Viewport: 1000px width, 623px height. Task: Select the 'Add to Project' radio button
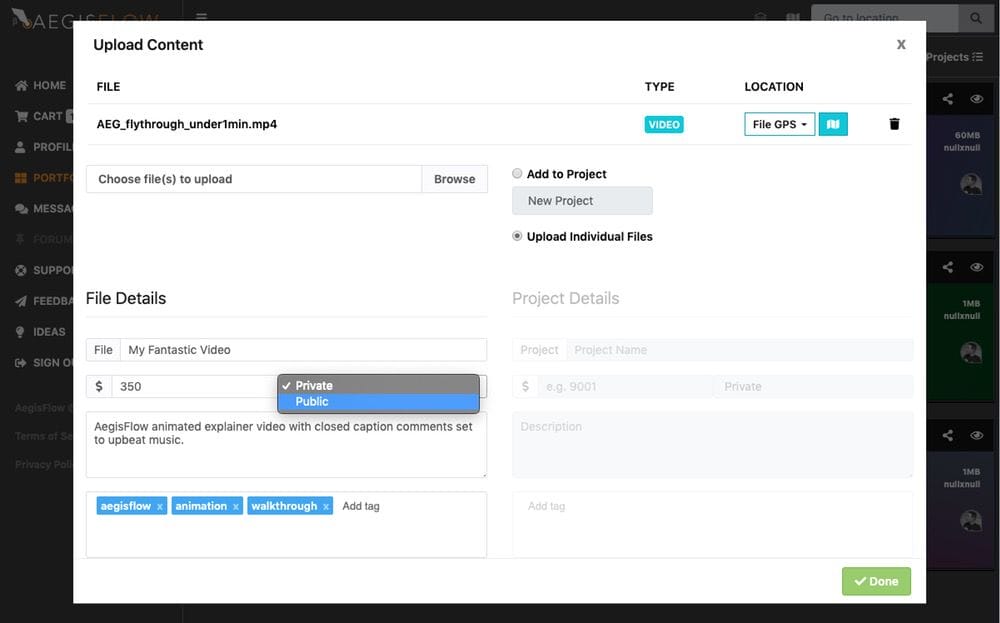(517, 172)
